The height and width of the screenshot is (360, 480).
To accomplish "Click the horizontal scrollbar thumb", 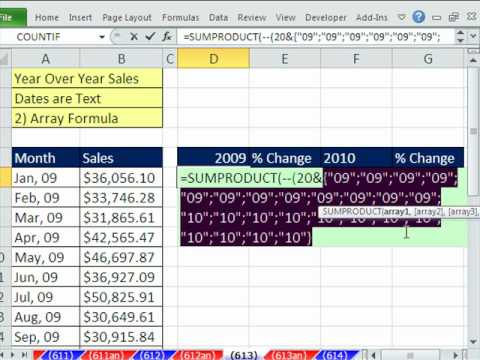I will tap(410, 355).
